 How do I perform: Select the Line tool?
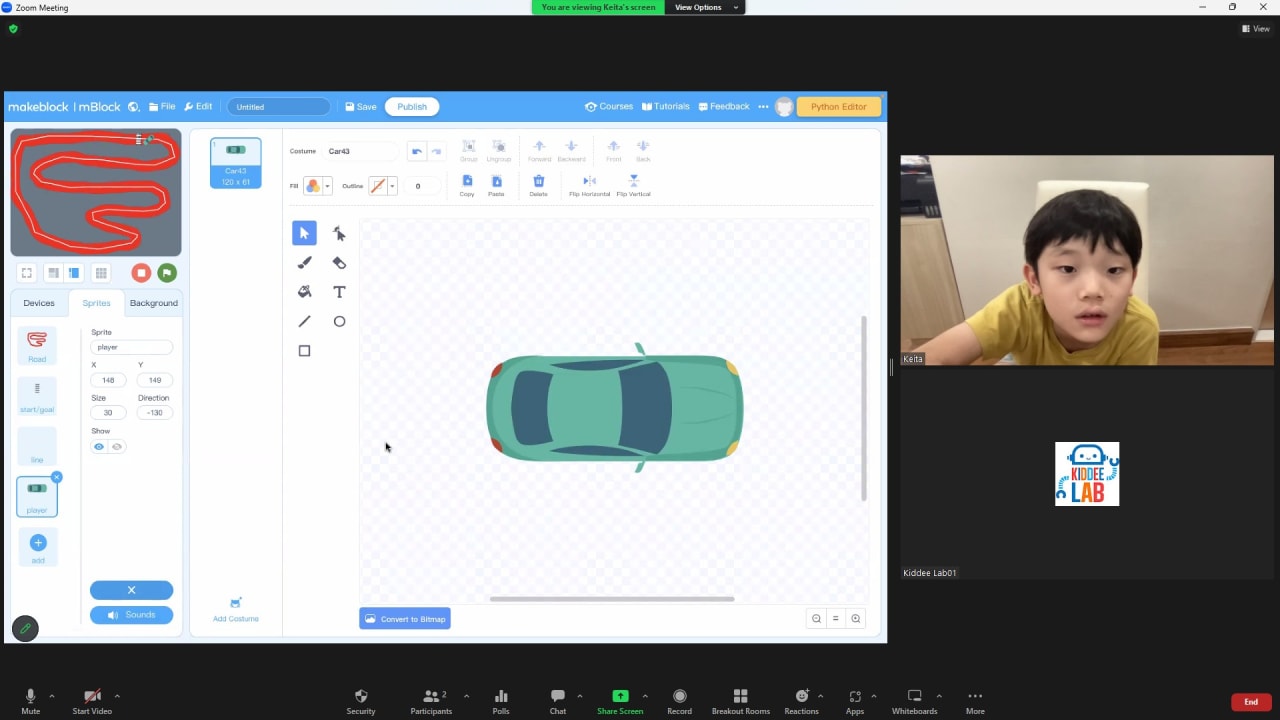click(x=304, y=321)
